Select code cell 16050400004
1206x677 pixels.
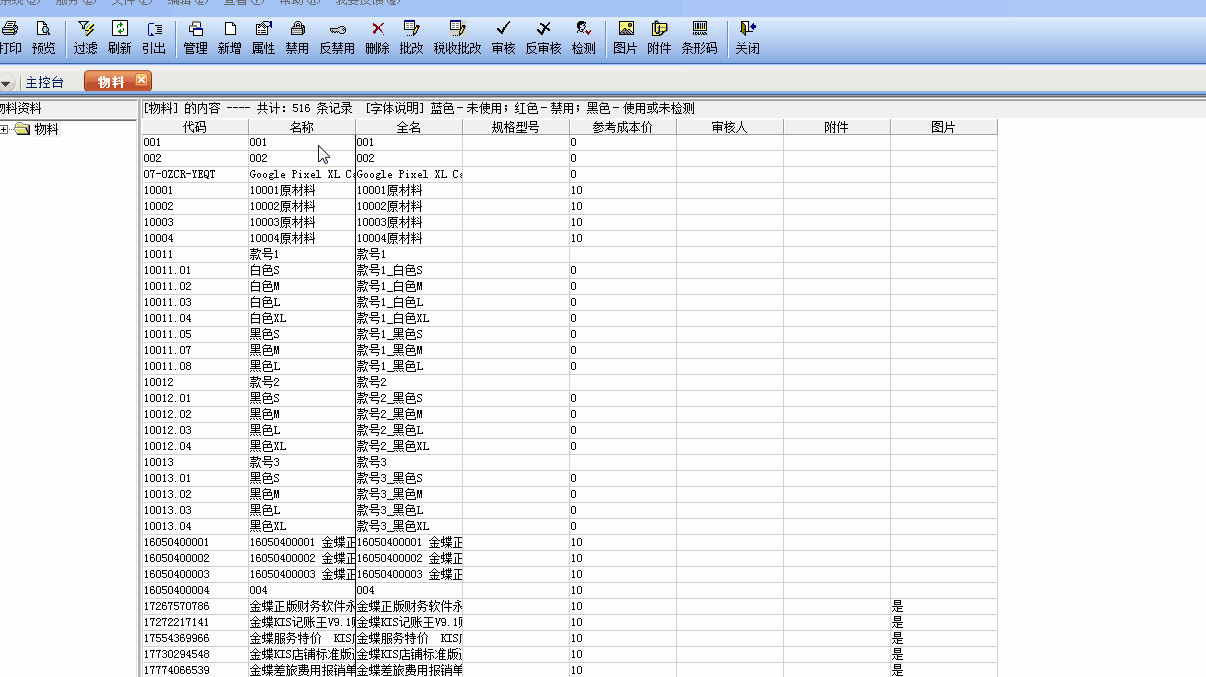[195, 590]
